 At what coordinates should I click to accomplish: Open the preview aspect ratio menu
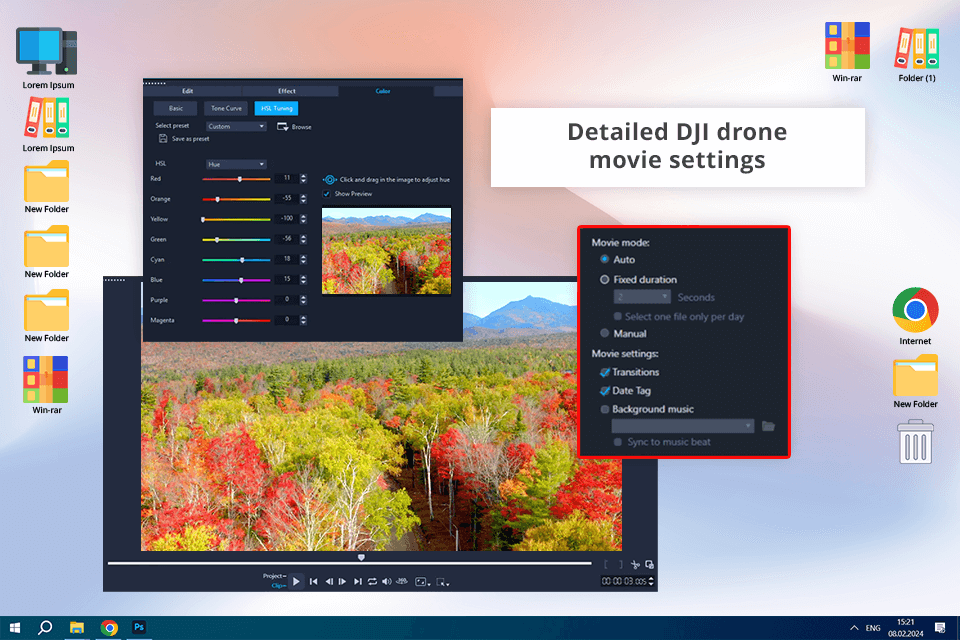point(422,582)
